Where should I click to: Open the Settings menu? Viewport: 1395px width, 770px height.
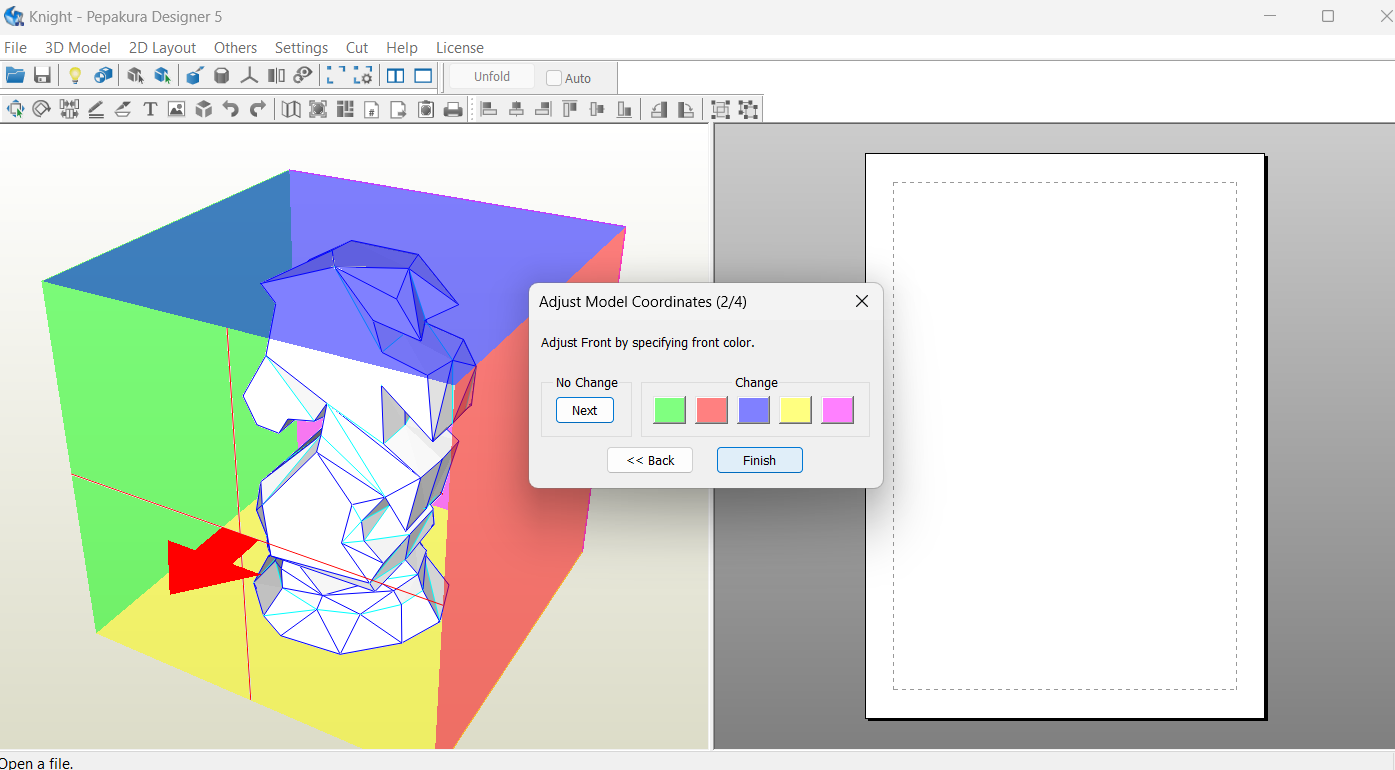(x=301, y=48)
